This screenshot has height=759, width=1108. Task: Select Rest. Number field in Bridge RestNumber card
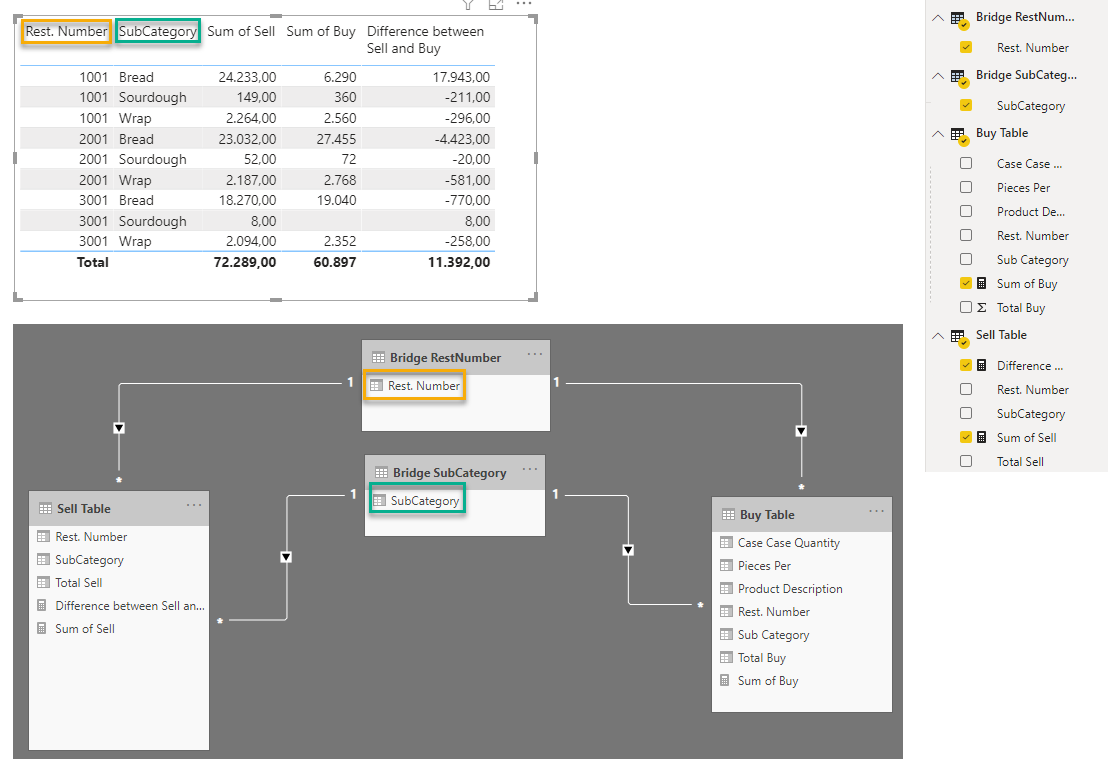coord(424,386)
